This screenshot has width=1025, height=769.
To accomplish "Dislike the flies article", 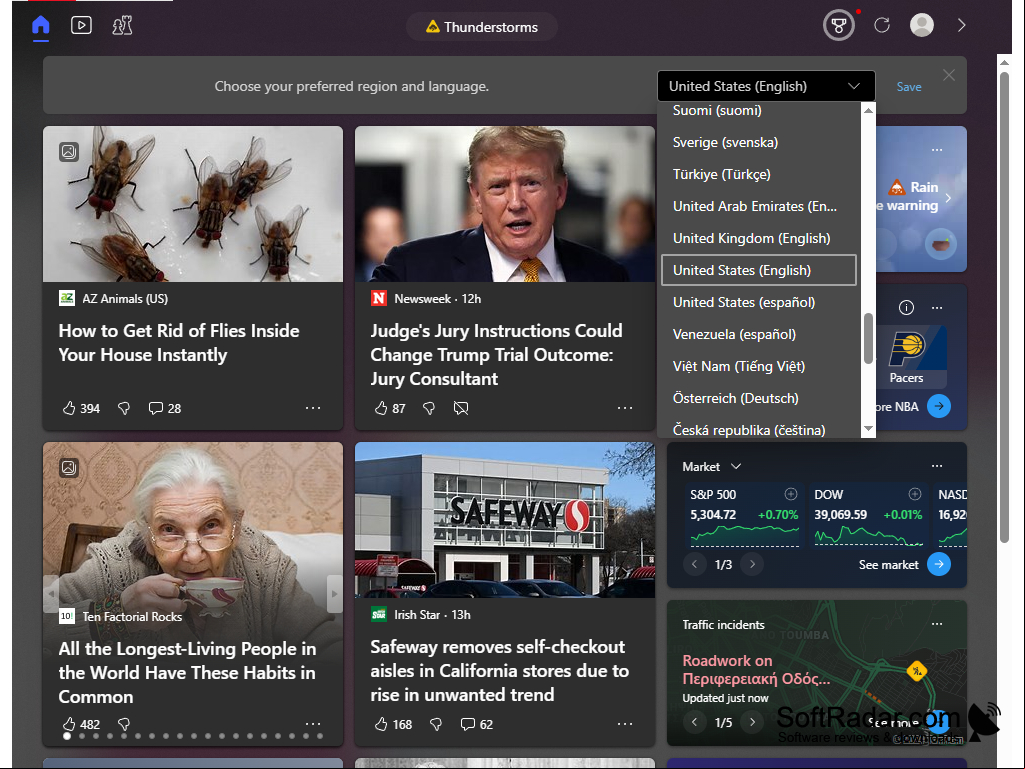I will pos(124,408).
